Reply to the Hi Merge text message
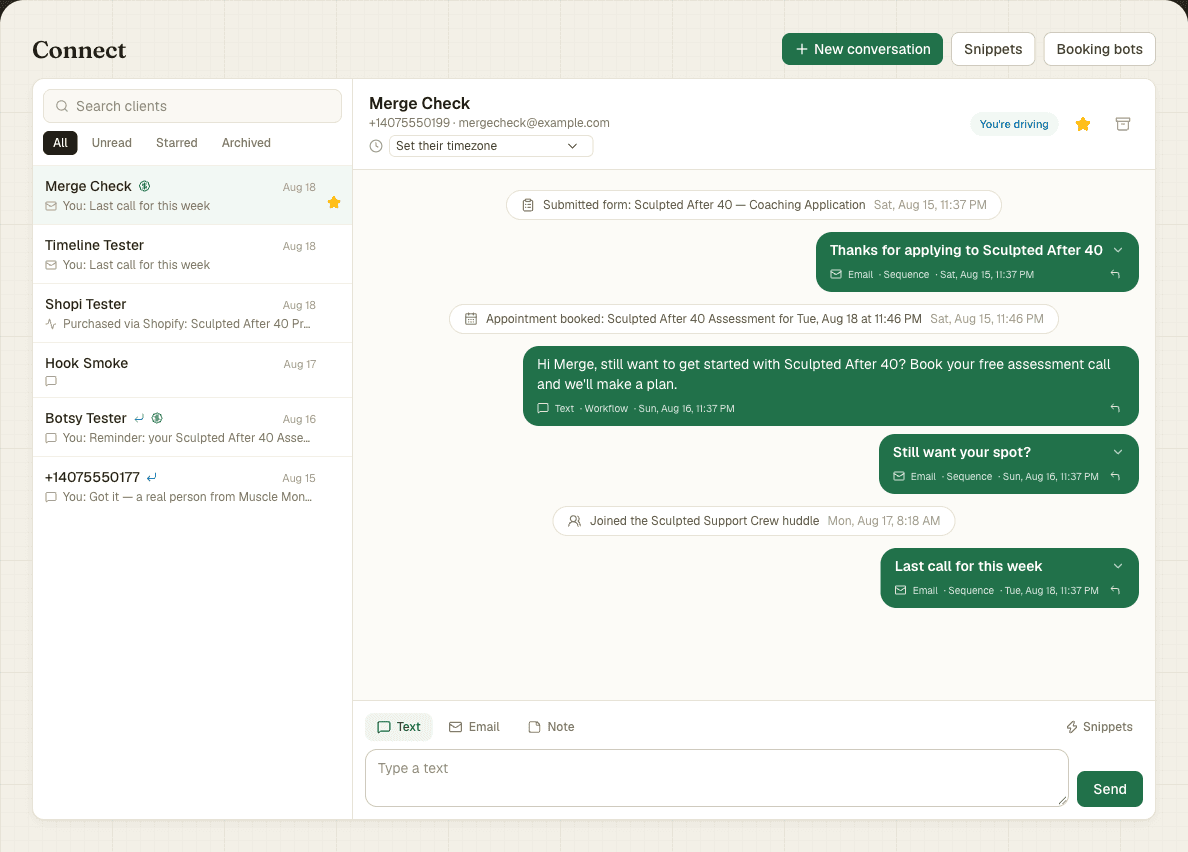1188x852 pixels. 1115,408
